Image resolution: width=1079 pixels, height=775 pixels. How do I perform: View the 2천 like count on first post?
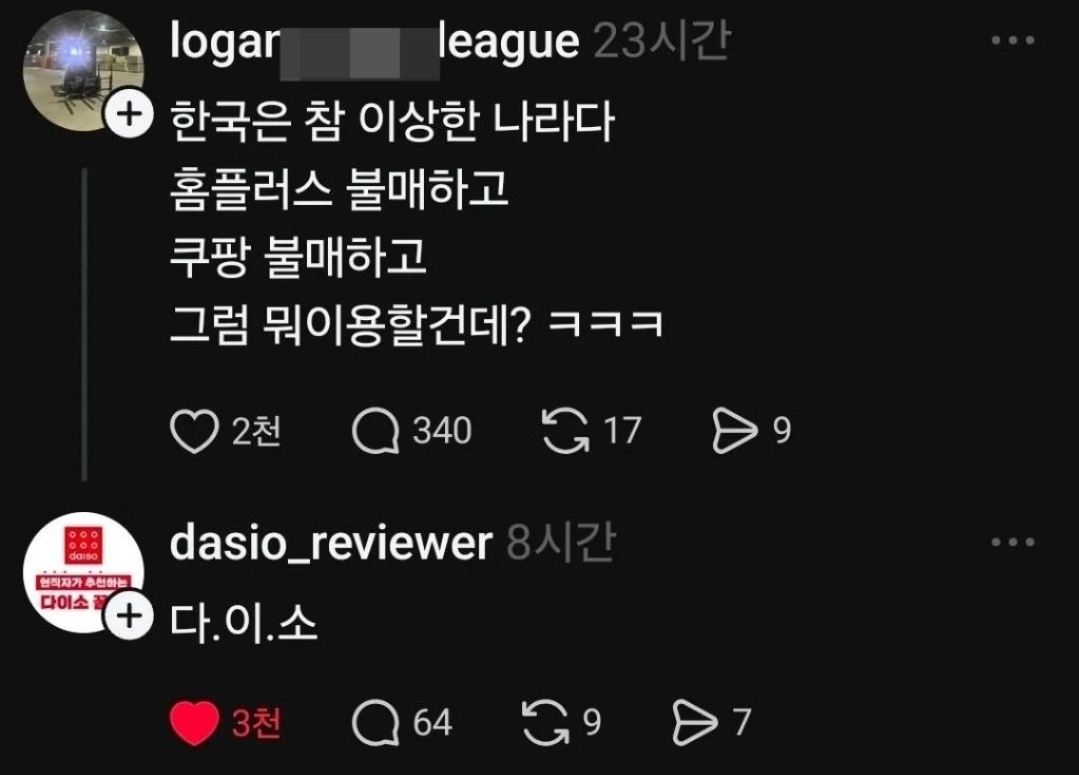256,432
